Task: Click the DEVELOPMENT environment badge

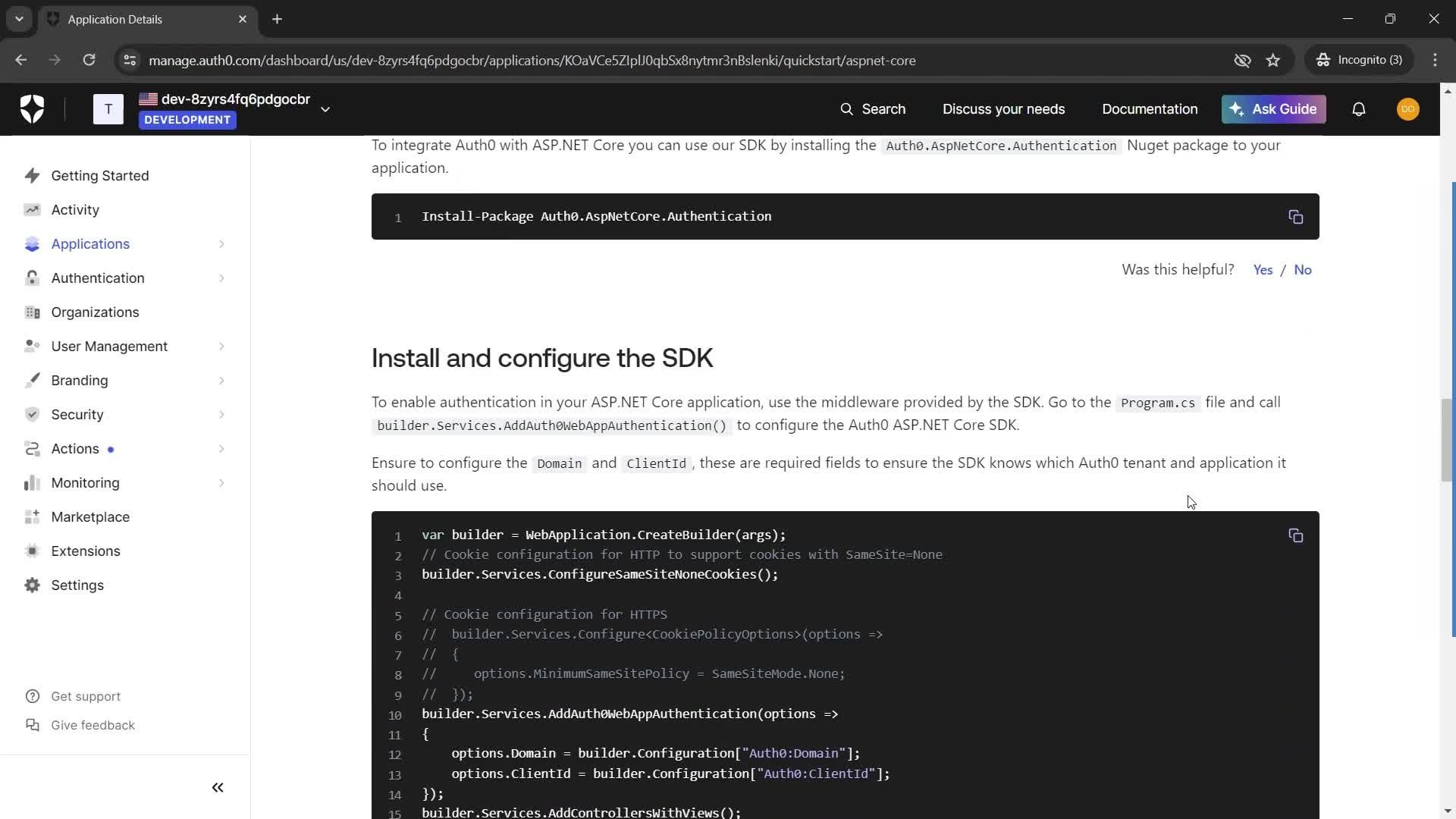Action: click(187, 120)
